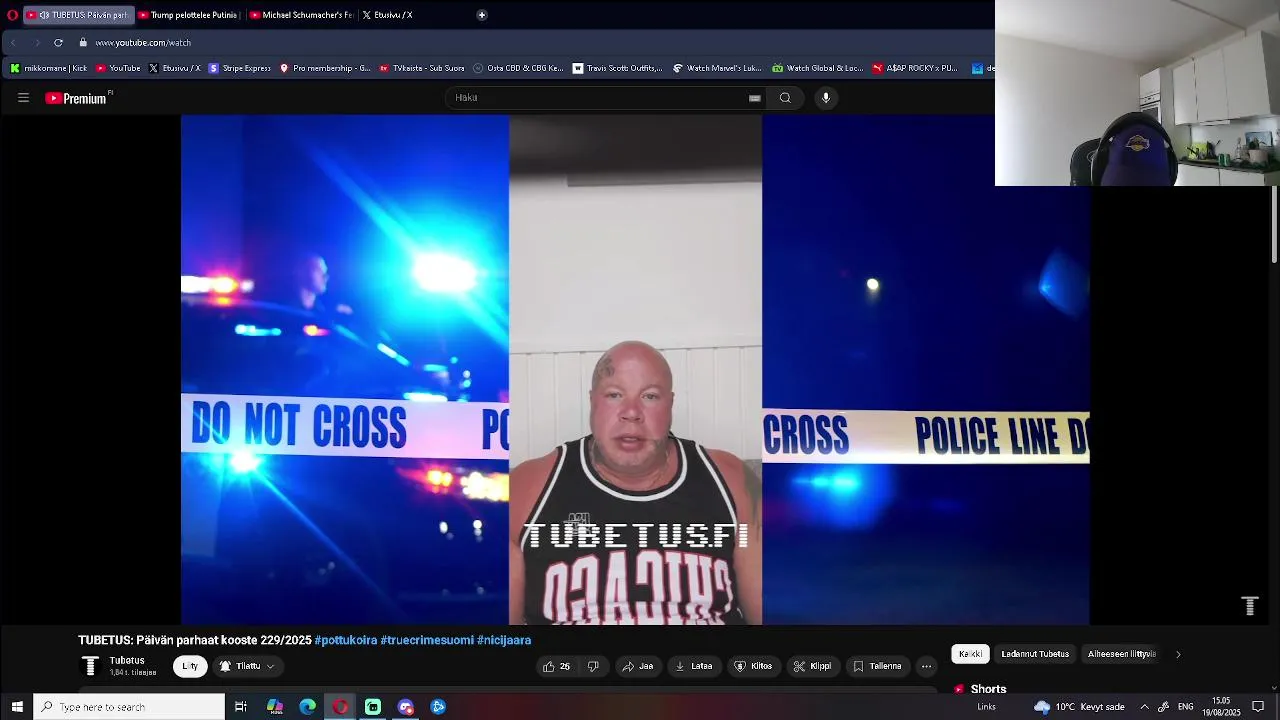Screen dimensions: 1280x720
Task: Click the ENG language indicator
Action: (1185, 707)
